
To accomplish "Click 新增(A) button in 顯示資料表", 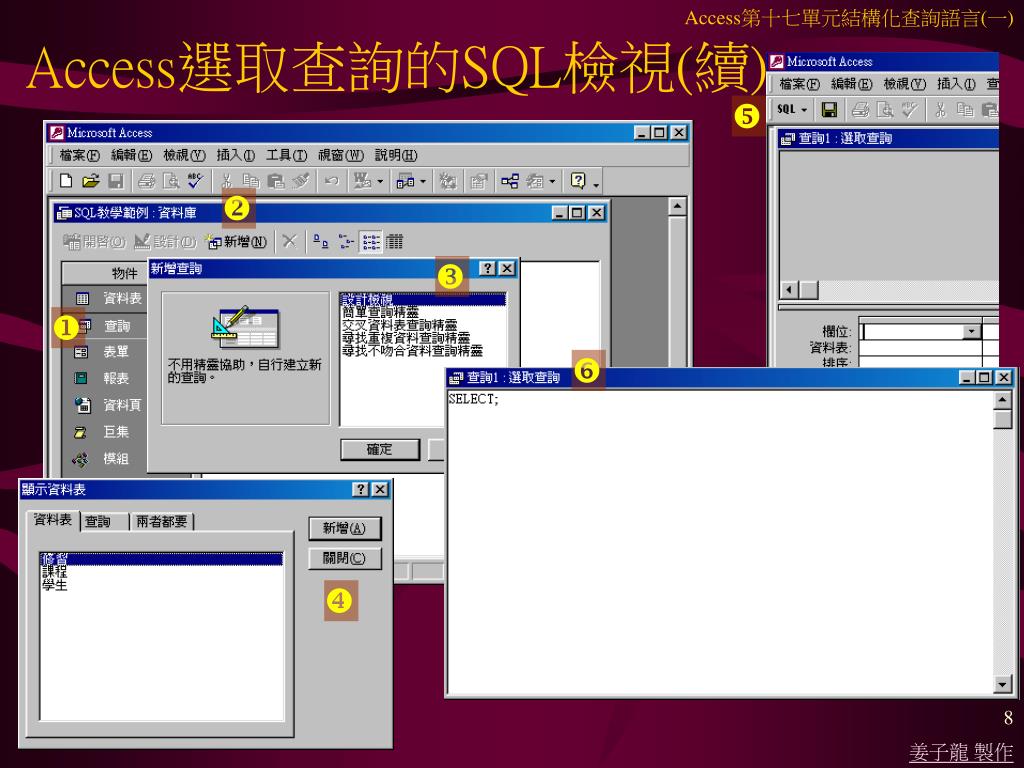I will tap(344, 528).
